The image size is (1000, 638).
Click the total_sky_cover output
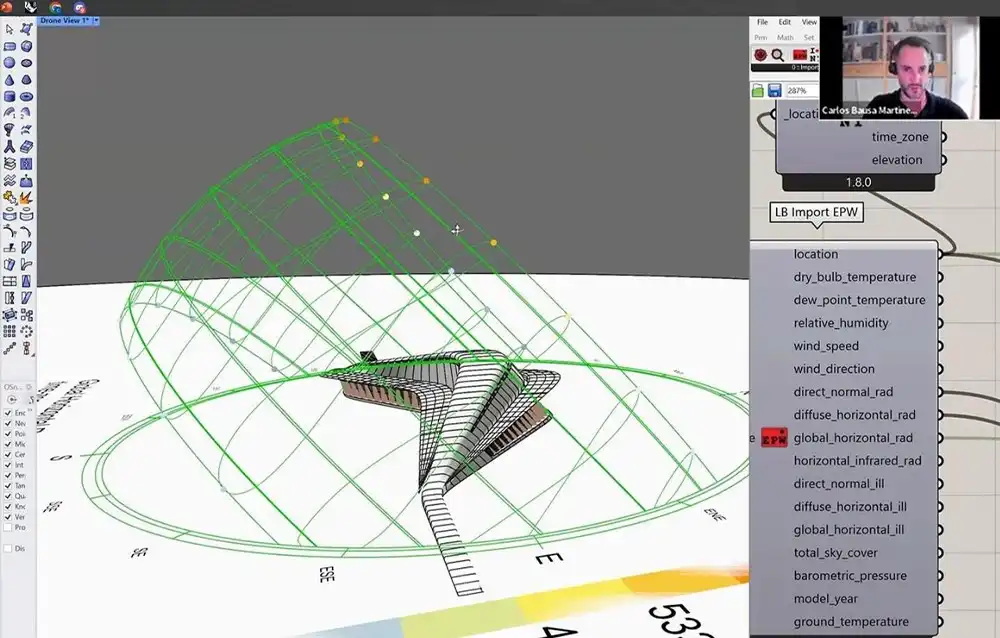point(835,553)
